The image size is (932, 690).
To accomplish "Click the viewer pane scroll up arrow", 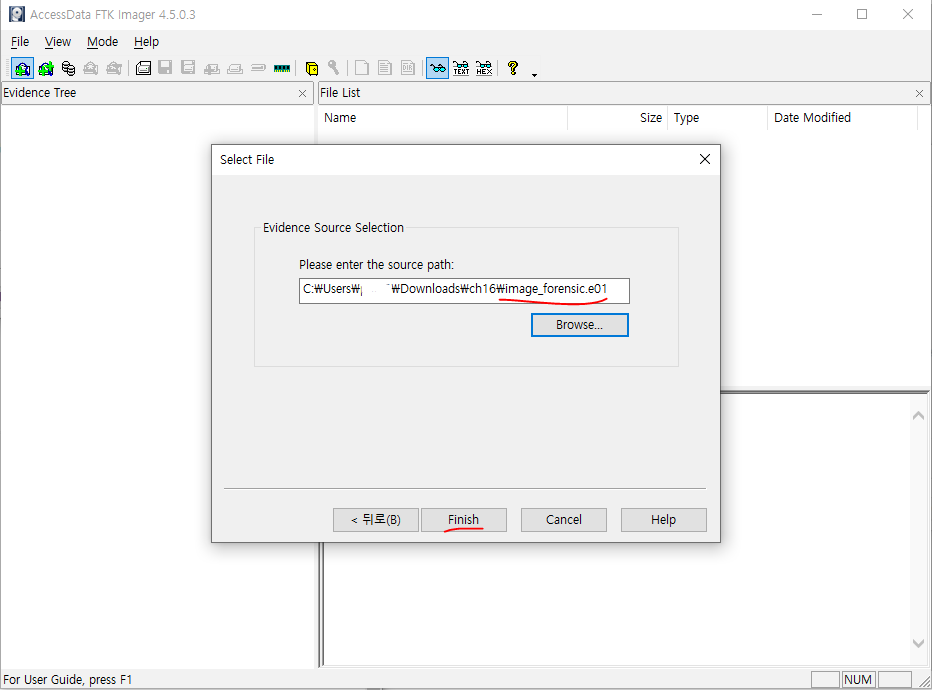I will (918, 415).
